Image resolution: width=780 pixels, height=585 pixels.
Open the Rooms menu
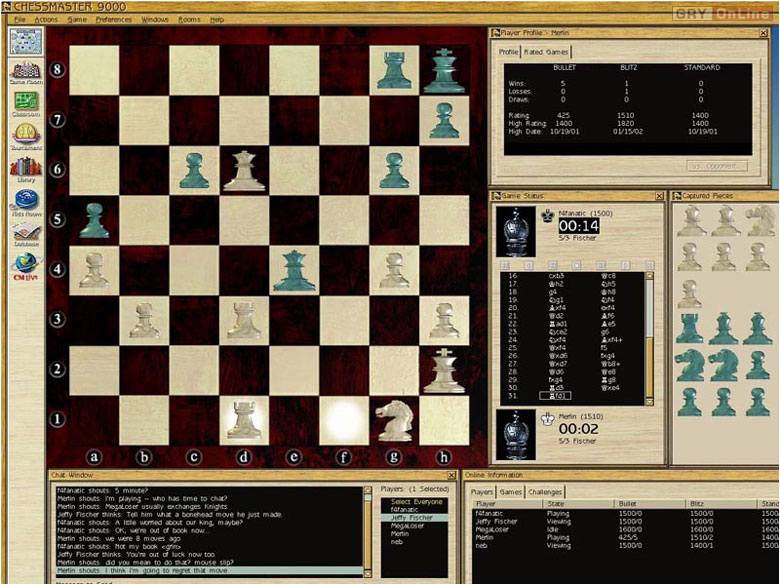pyautogui.click(x=189, y=19)
